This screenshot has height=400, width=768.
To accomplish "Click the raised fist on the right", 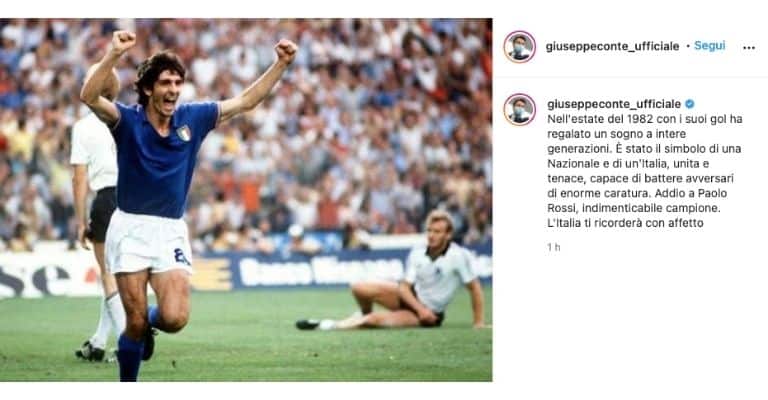I will (x=286, y=50).
